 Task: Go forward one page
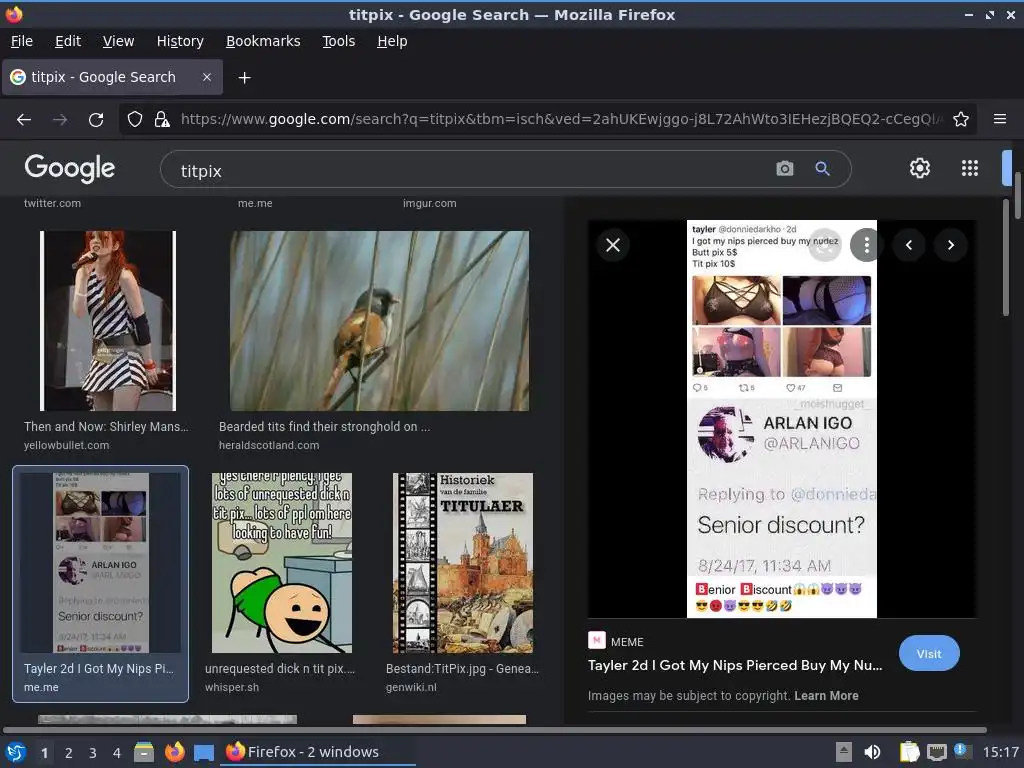60,120
